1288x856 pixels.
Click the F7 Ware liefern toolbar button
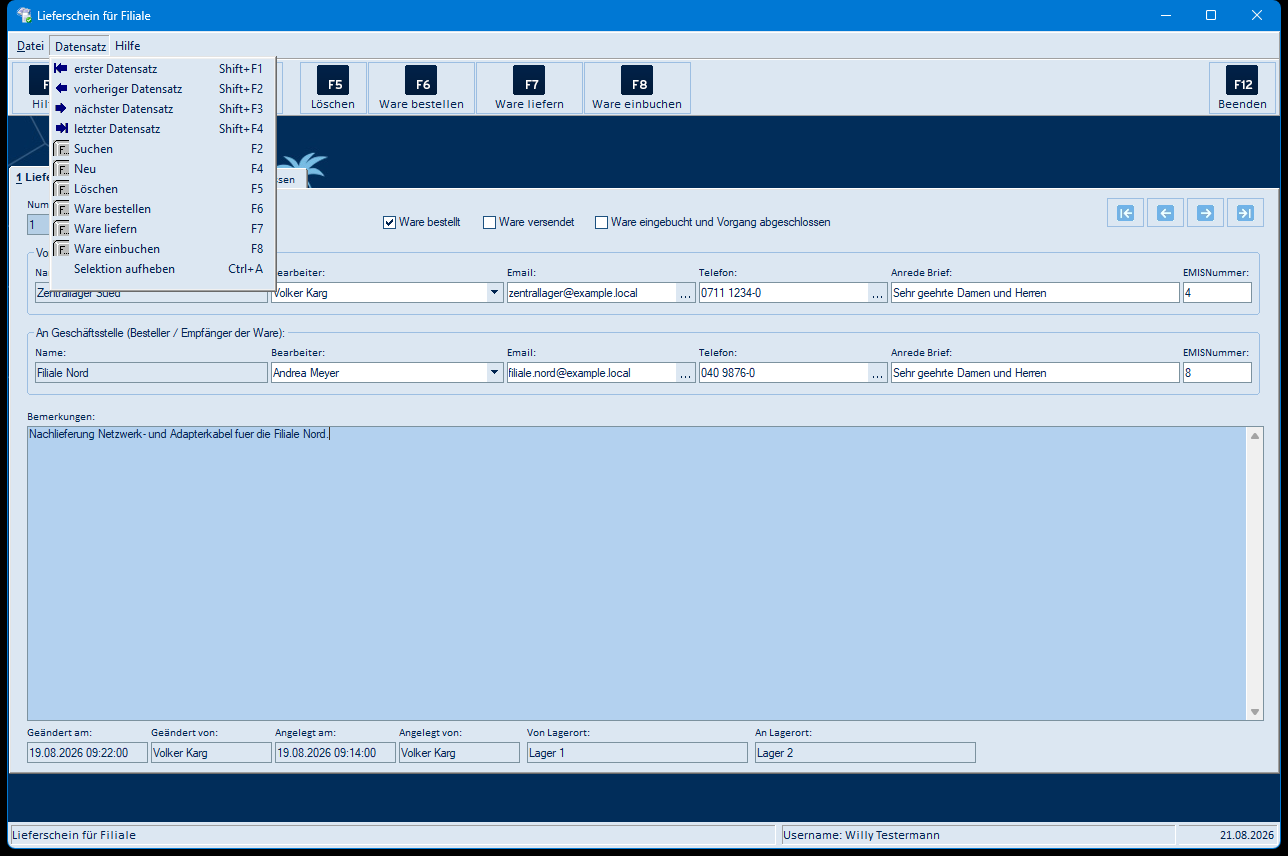pyautogui.click(x=529, y=88)
